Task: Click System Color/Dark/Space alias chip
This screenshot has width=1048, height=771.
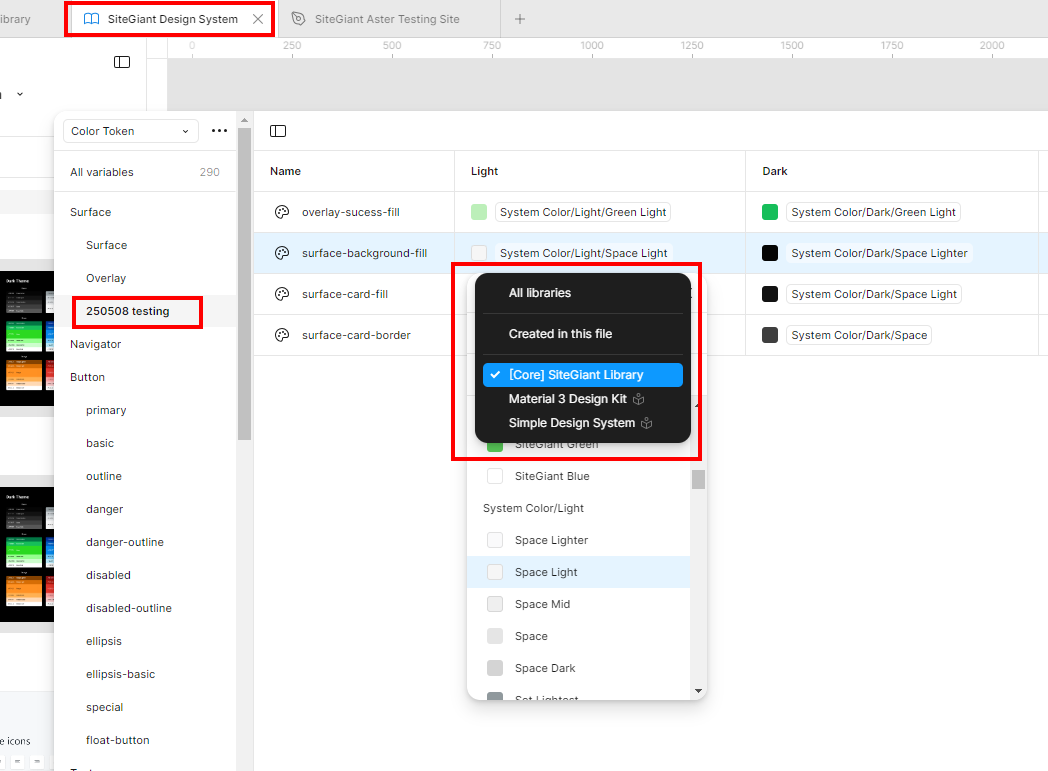Action: 859,335
